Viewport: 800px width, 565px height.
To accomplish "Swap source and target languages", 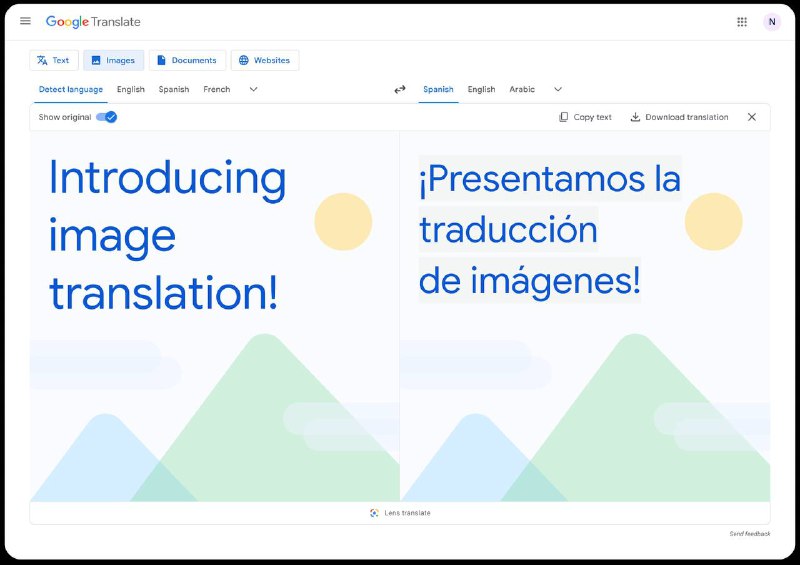I will point(400,89).
